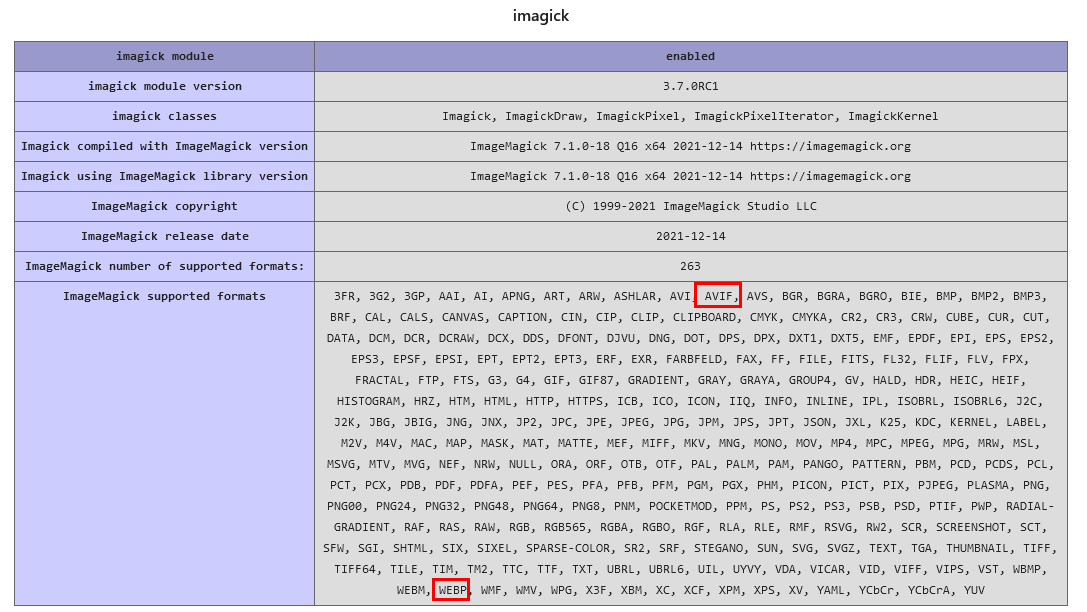Click "AVIF" in the formats list
This screenshot has height=612, width=1087.
coord(718,296)
